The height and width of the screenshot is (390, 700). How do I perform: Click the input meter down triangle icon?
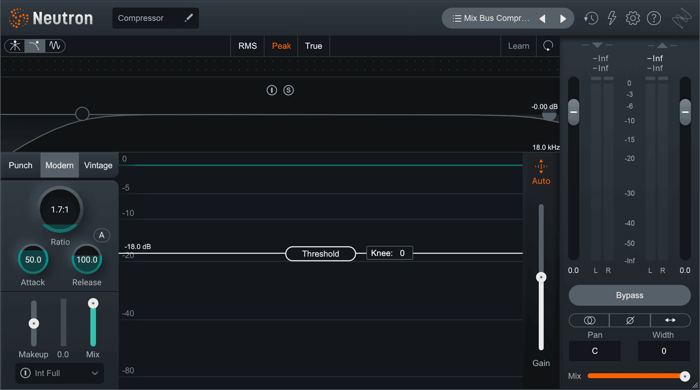pyautogui.click(x=597, y=45)
